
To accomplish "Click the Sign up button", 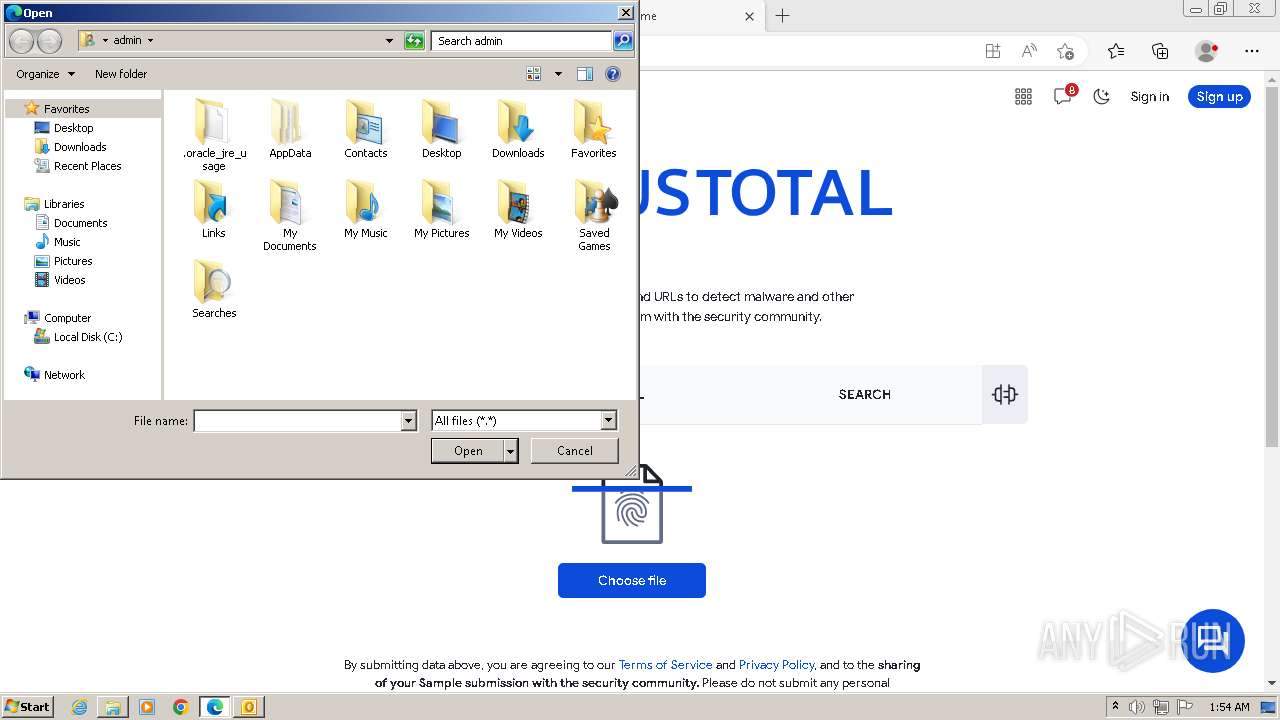I will pos(1219,97).
